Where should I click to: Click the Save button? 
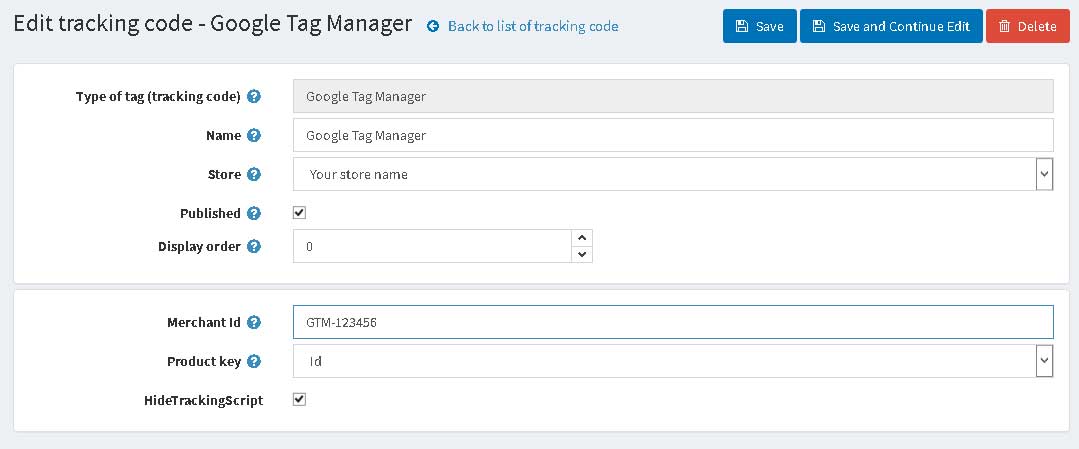(760, 26)
